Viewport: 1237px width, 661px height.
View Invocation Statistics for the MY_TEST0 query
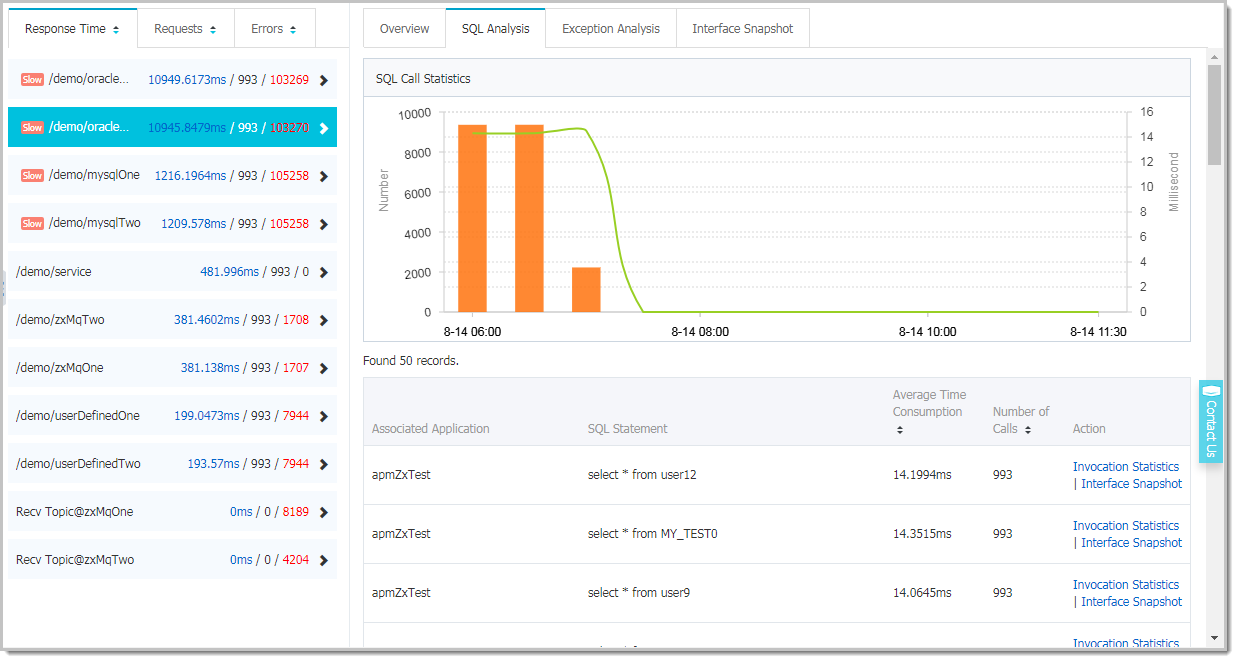point(1126,526)
